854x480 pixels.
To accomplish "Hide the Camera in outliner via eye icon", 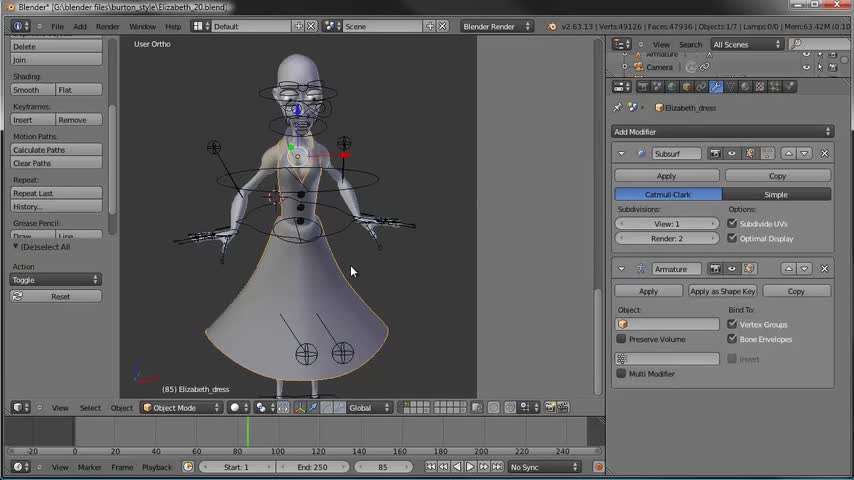I will point(806,67).
